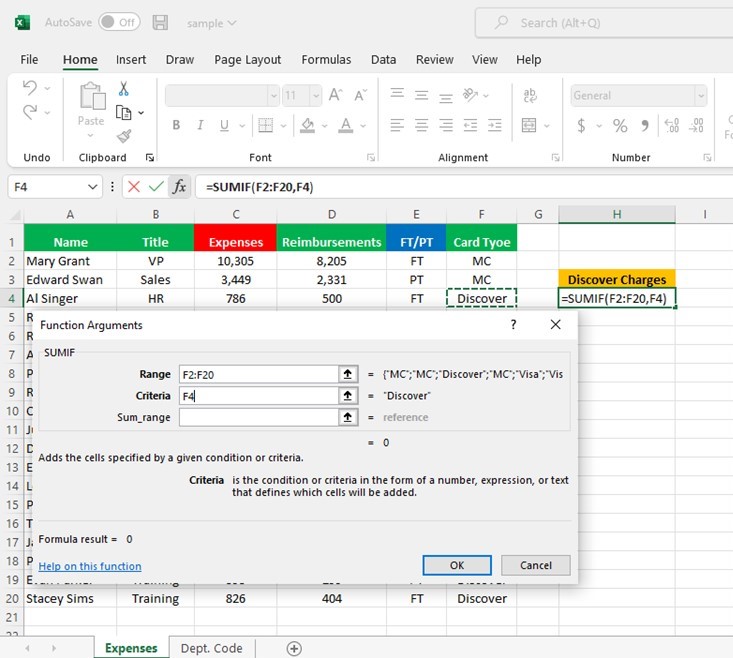Click the Redo arrow icon
This screenshot has width=733, height=658.
(x=30, y=112)
